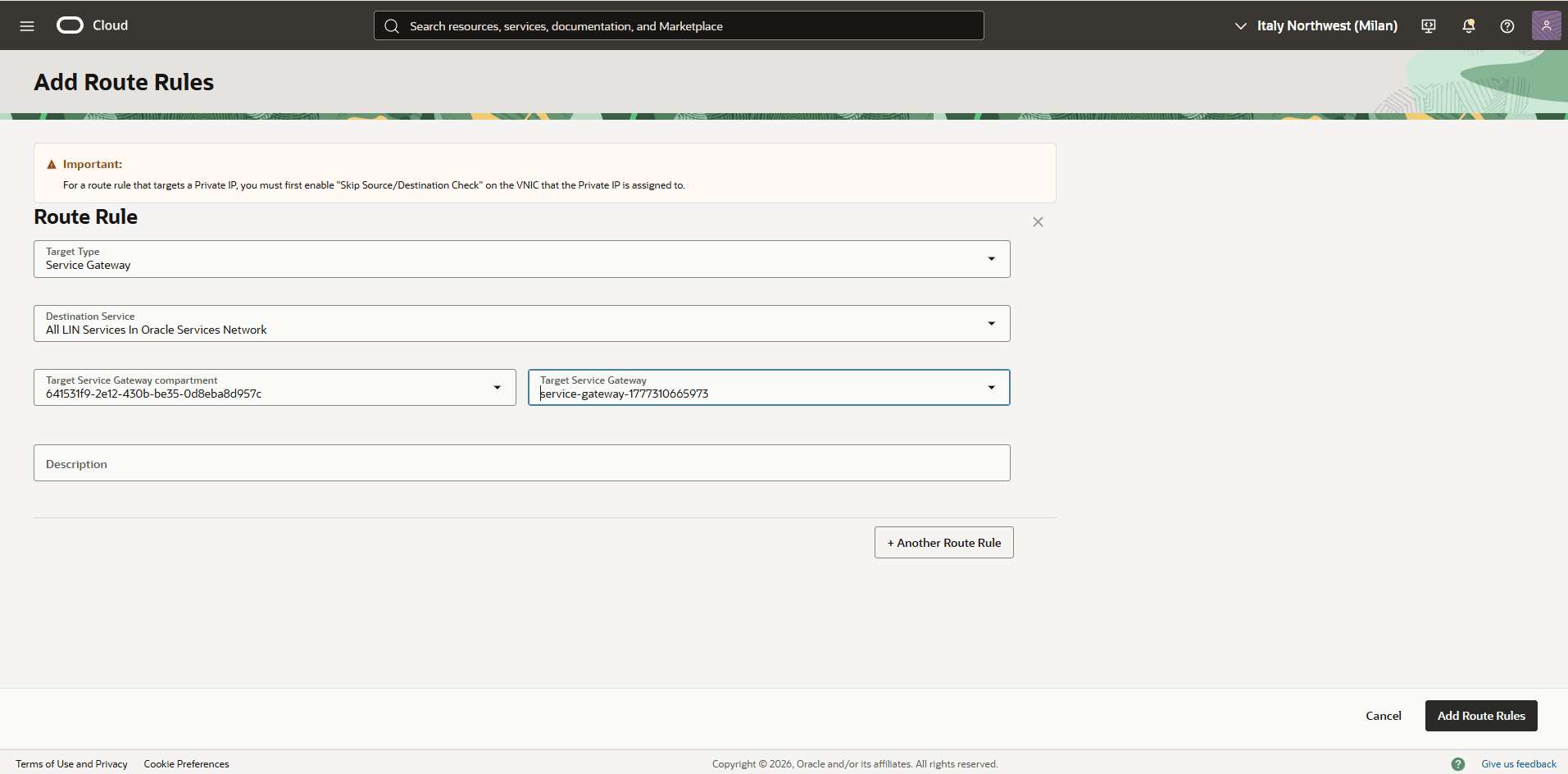Add Another Route Rule
1568x774 pixels.
point(944,543)
